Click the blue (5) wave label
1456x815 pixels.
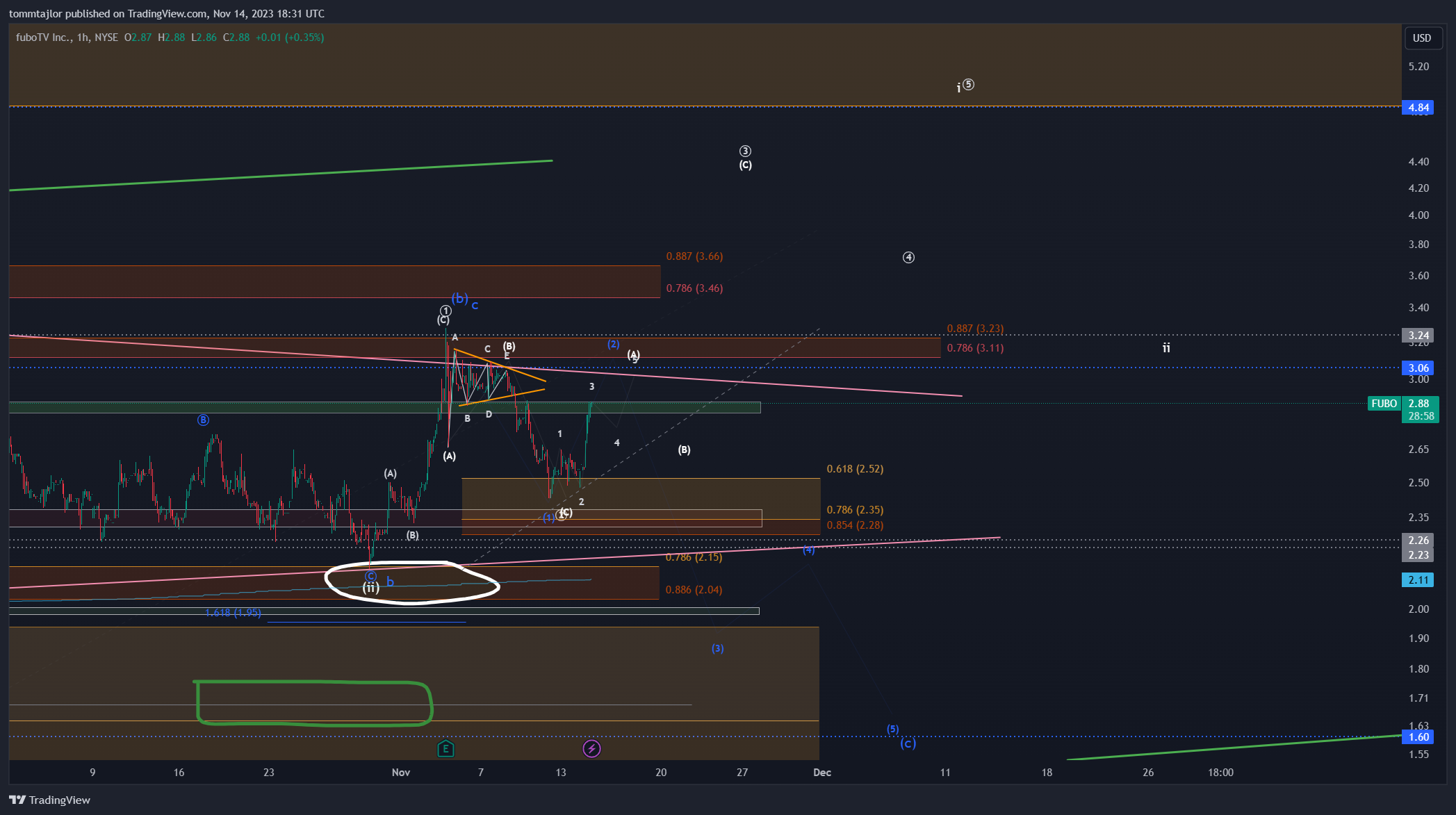point(892,730)
